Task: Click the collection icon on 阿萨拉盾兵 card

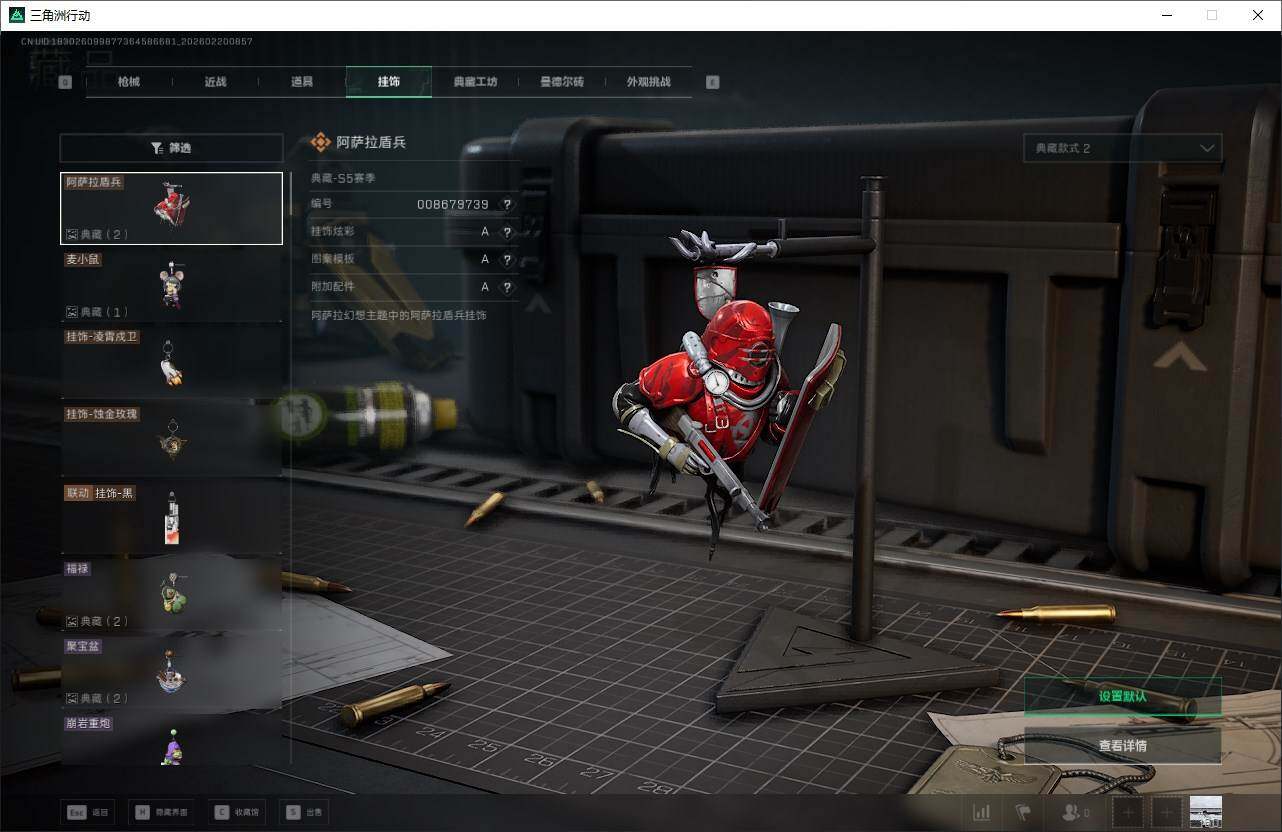Action: click(72, 234)
